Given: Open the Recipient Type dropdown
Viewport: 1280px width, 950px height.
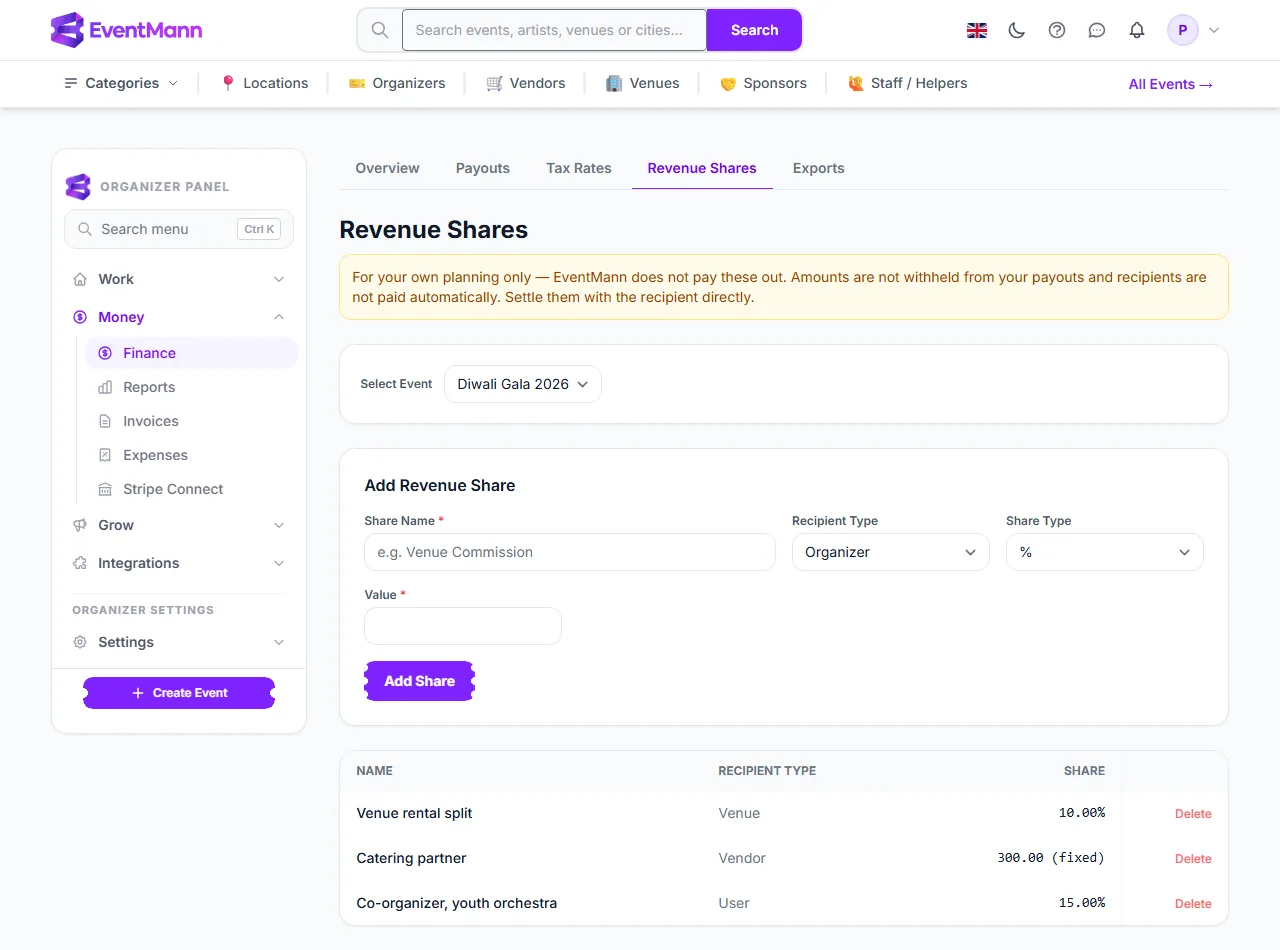Looking at the screenshot, I should [891, 552].
